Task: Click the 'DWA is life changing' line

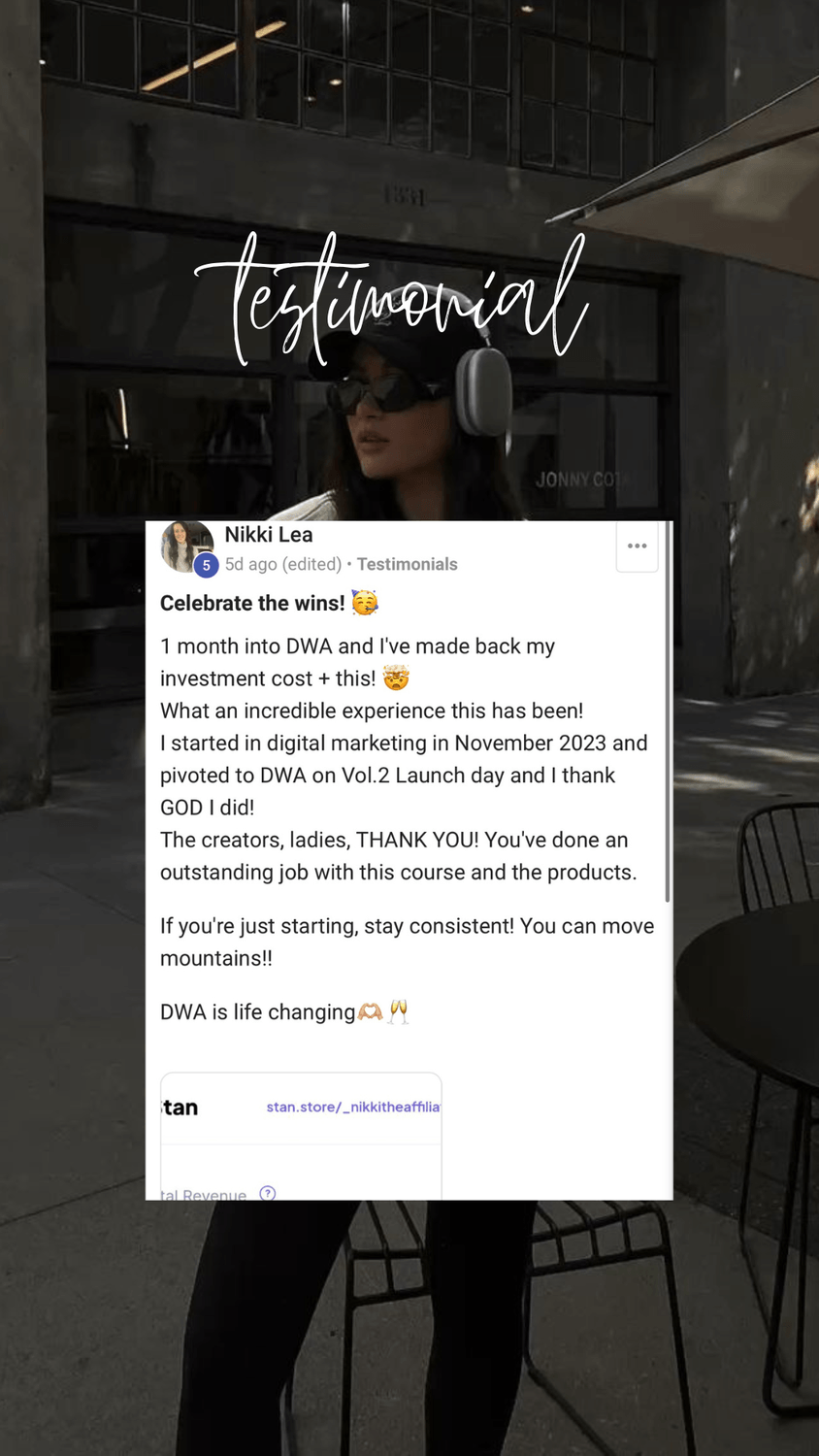Action: (257, 1011)
